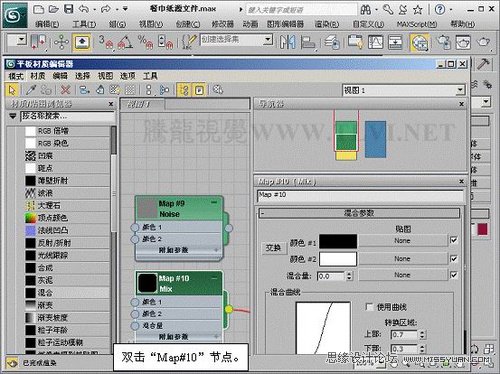Image resolution: width=500 pixels, height=374 pixels.
Task: Click the Render Setup teapot icon
Action: (443, 42)
